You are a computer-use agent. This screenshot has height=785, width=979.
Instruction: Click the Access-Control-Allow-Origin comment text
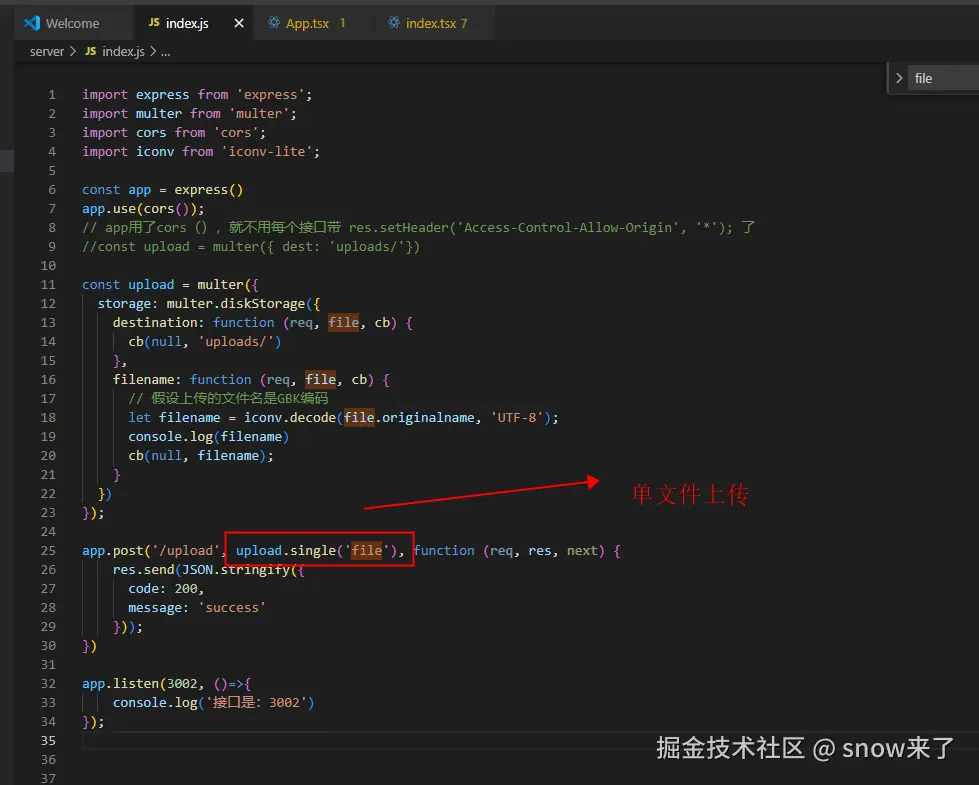pyautogui.click(x=567, y=227)
